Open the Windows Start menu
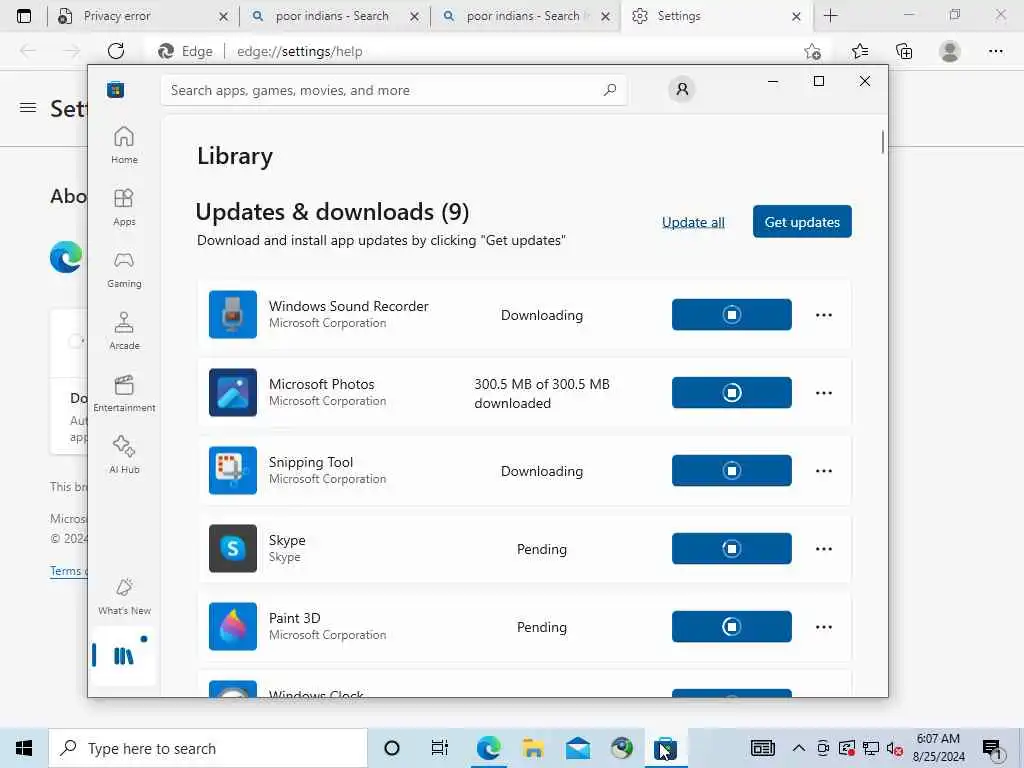 pos(24,748)
